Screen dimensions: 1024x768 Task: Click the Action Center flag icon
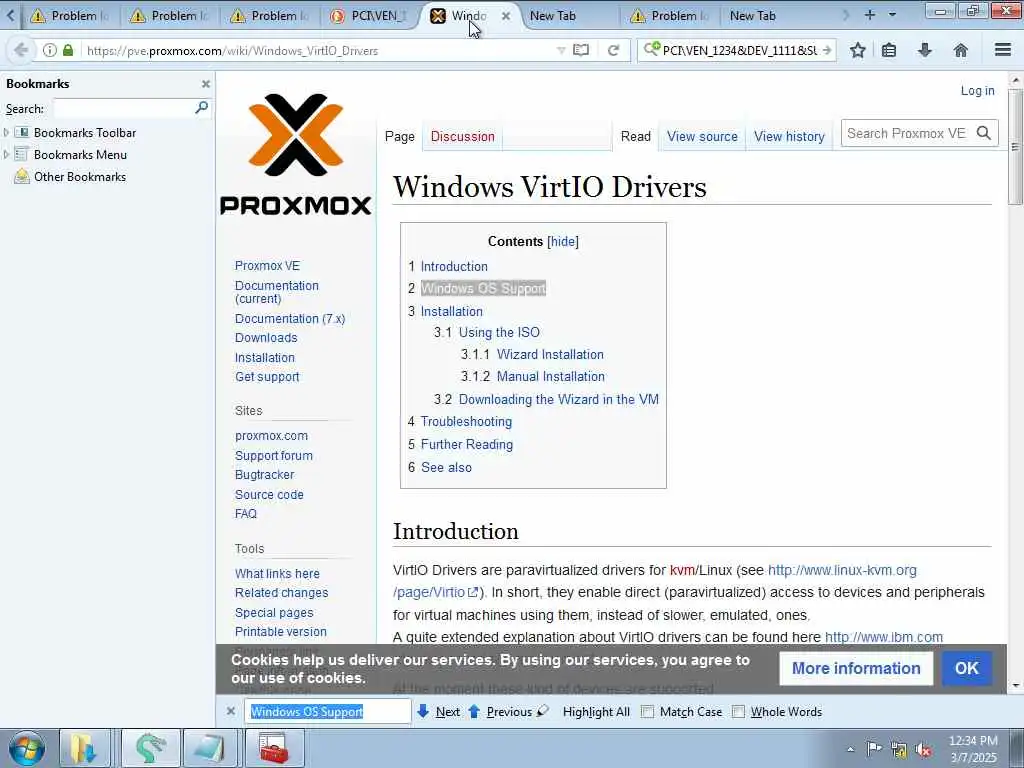click(874, 749)
